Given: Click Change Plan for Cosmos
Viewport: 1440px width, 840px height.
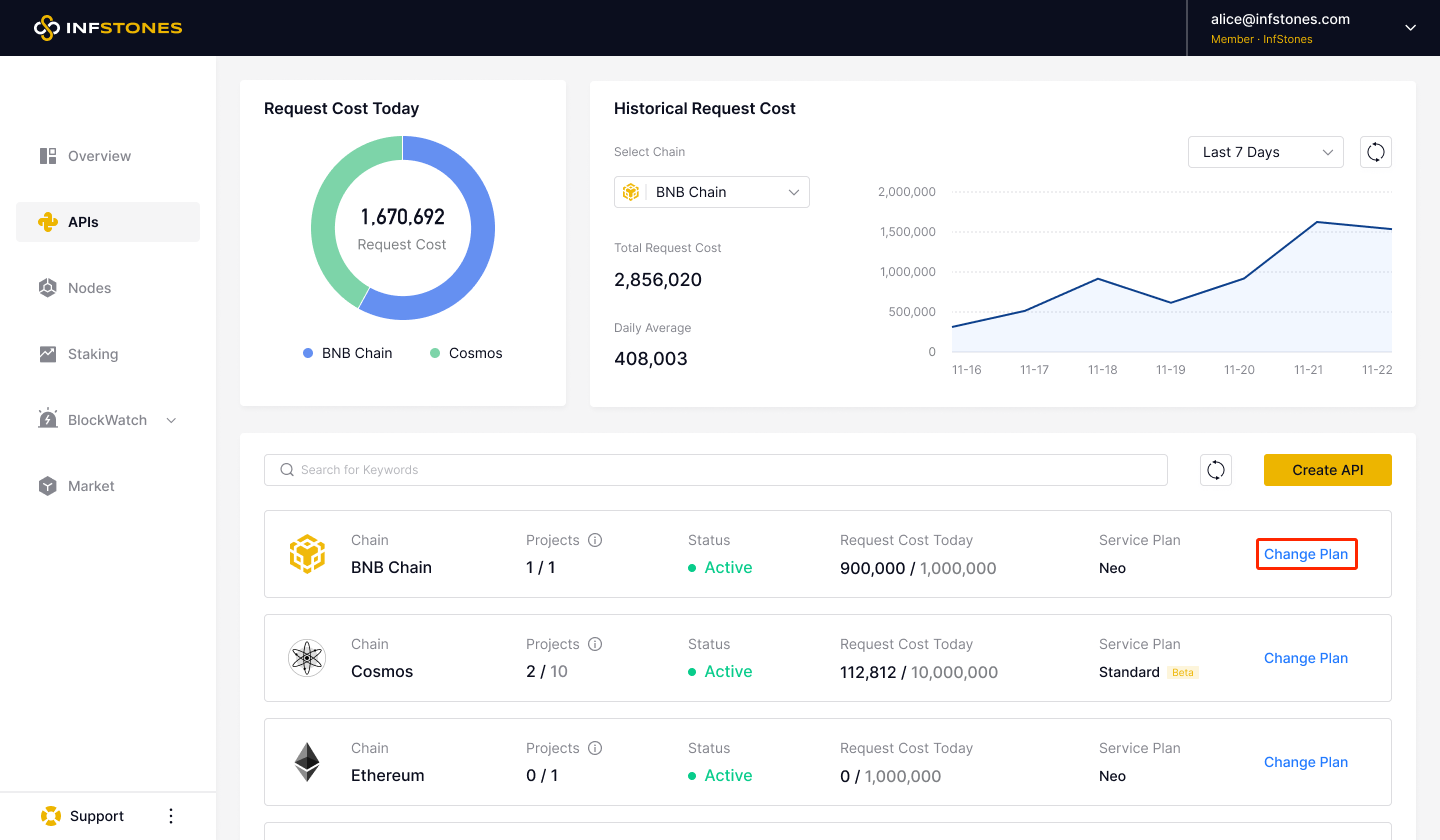Looking at the screenshot, I should tap(1306, 658).
